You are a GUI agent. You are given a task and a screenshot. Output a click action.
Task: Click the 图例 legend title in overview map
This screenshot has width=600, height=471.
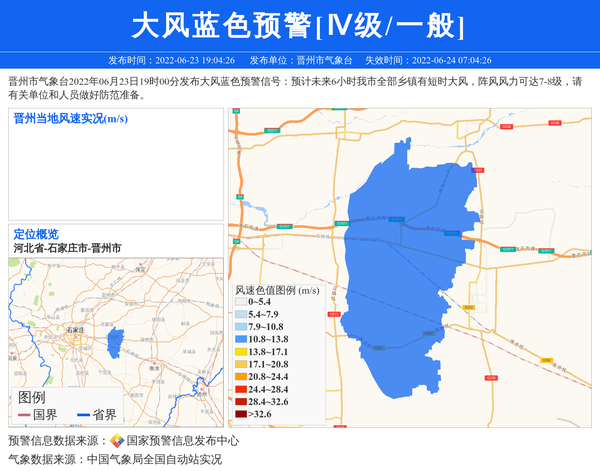pyautogui.click(x=31, y=398)
